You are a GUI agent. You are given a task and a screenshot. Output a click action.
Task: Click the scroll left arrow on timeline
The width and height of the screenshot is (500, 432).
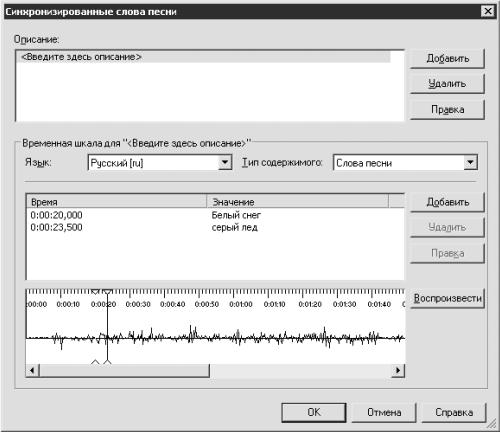[x=32, y=370]
